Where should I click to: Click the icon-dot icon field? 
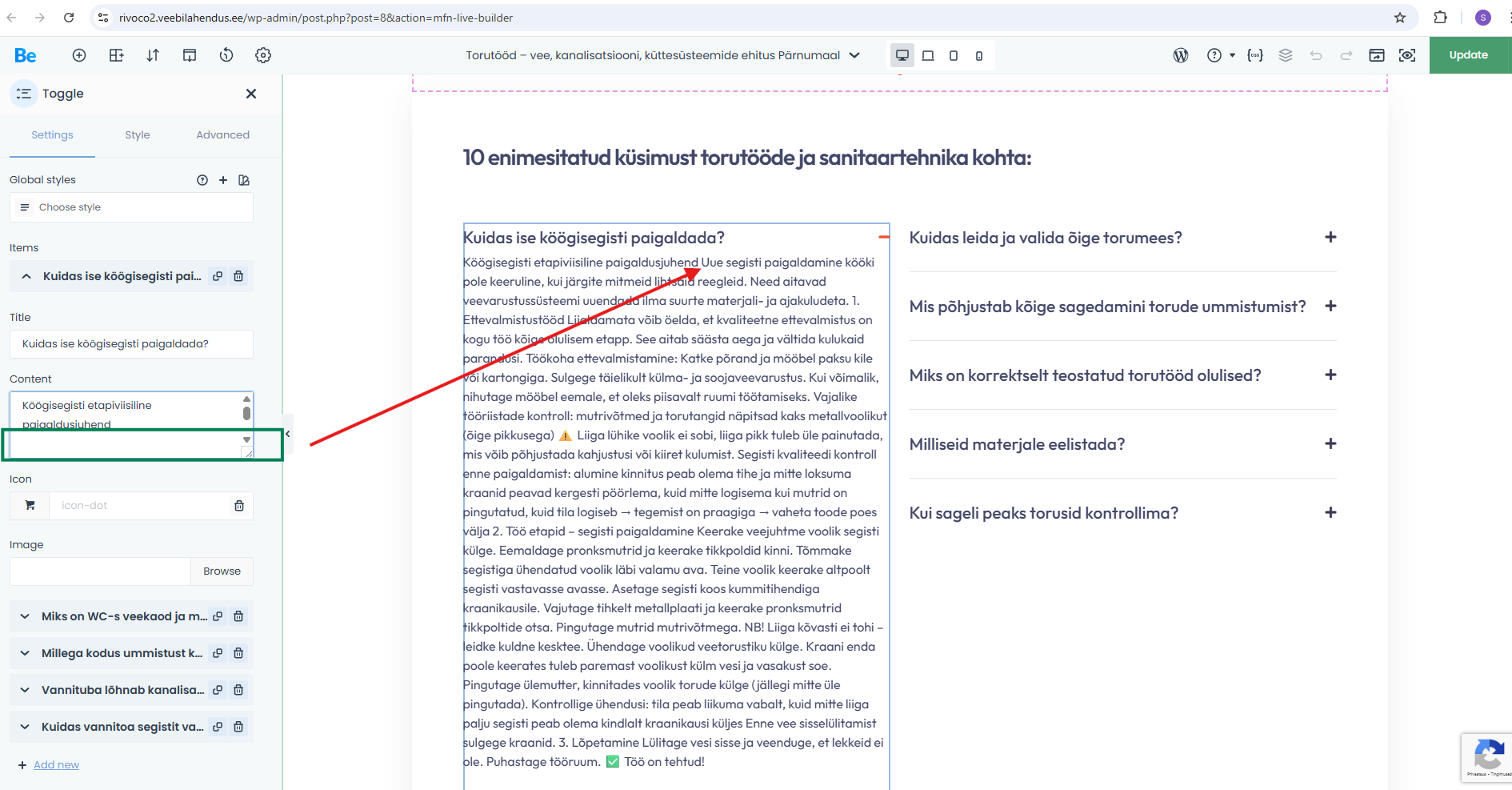pyautogui.click(x=138, y=506)
